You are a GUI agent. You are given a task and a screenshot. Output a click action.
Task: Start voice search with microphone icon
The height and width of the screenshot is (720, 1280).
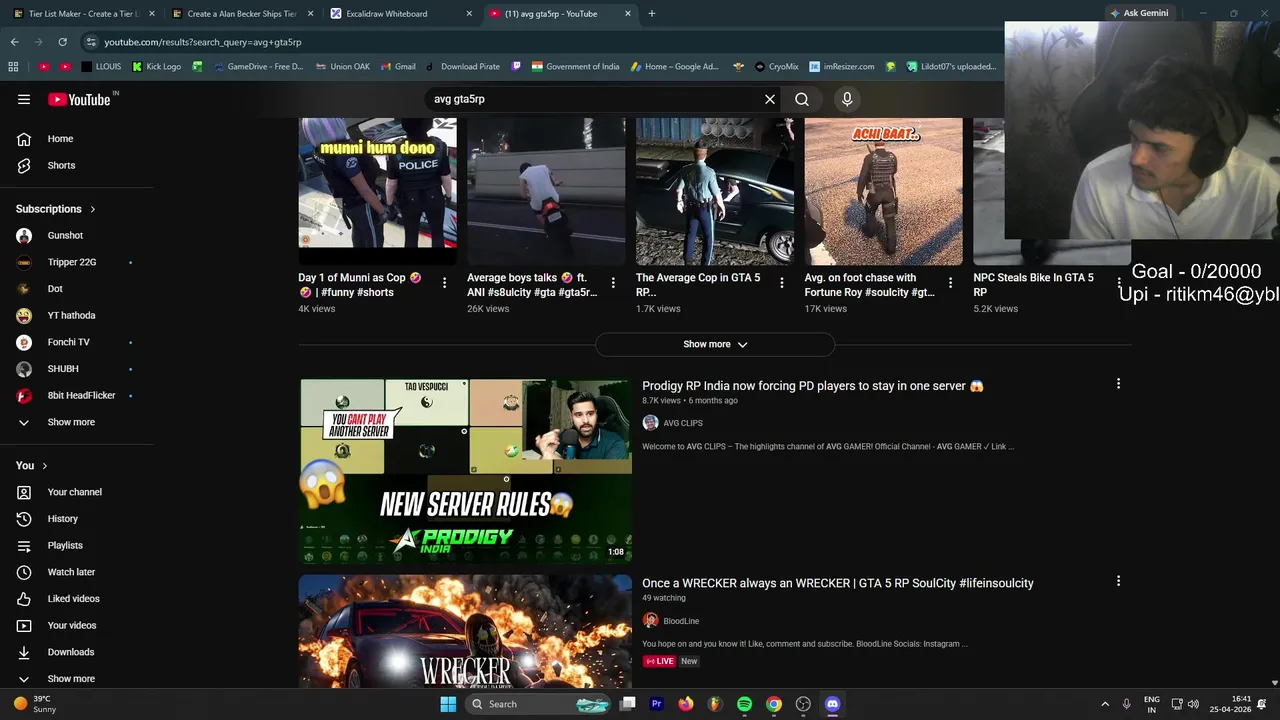[x=847, y=99]
